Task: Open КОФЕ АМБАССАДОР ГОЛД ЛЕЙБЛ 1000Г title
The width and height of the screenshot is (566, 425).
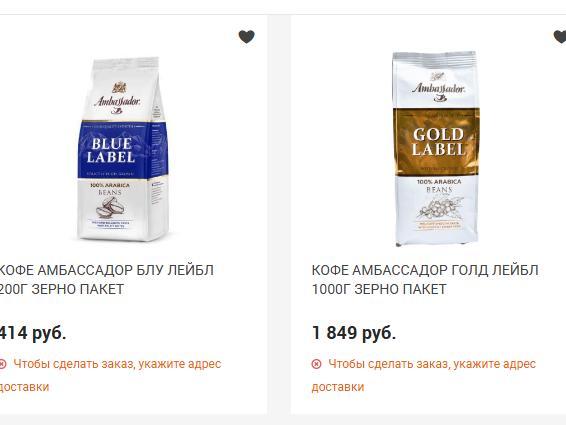Action: pos(425,279)
